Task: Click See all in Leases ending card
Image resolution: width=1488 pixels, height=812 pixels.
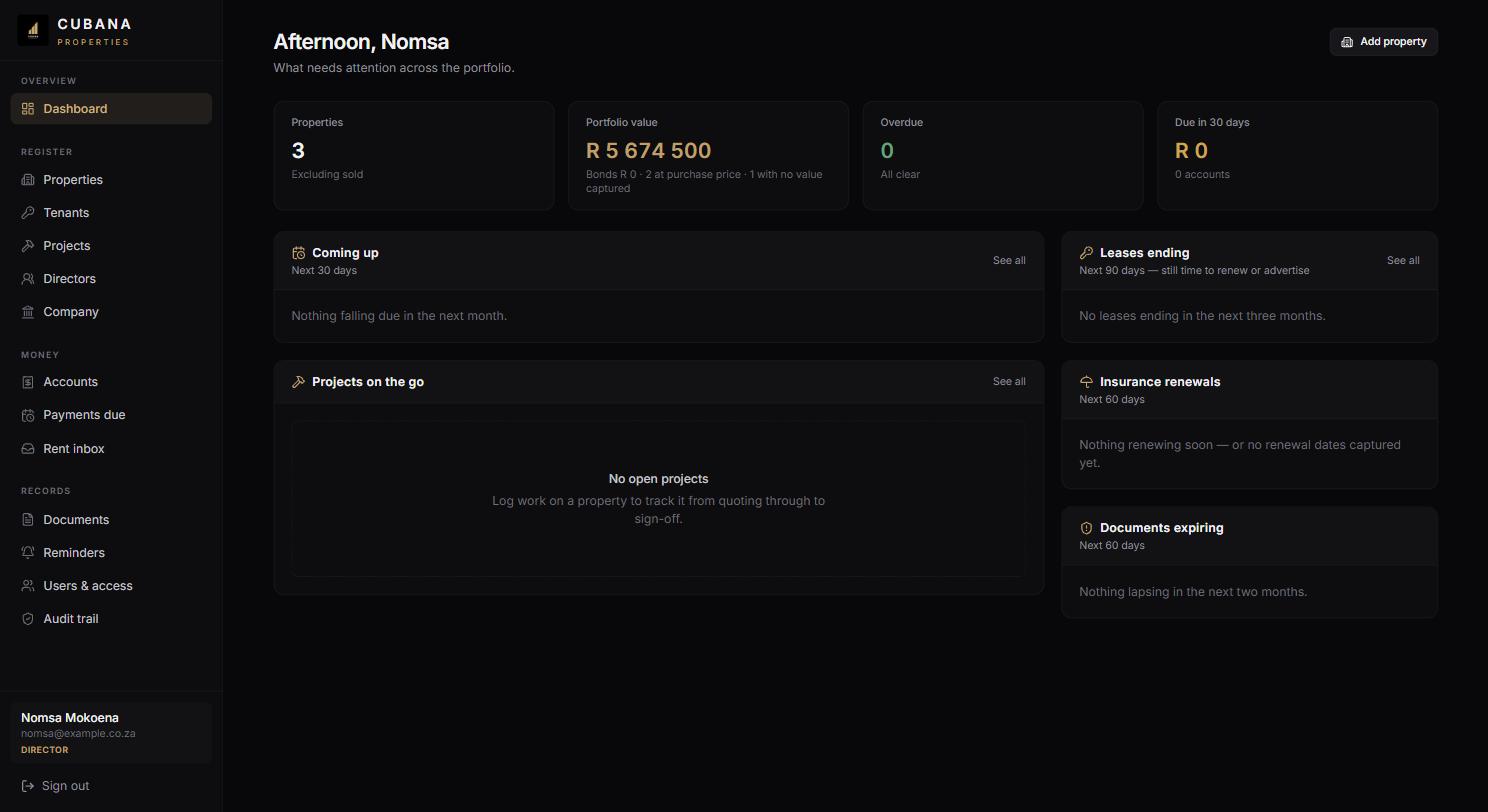Action: (x=1403, y=260)
